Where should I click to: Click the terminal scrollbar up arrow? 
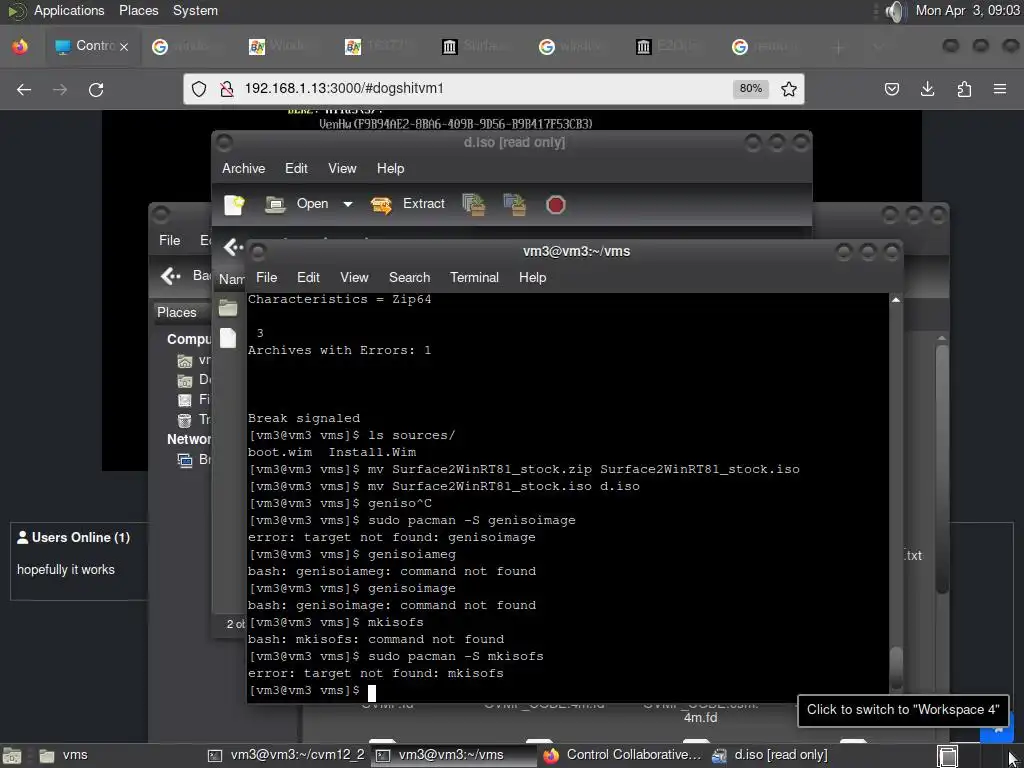pos(896,300)
